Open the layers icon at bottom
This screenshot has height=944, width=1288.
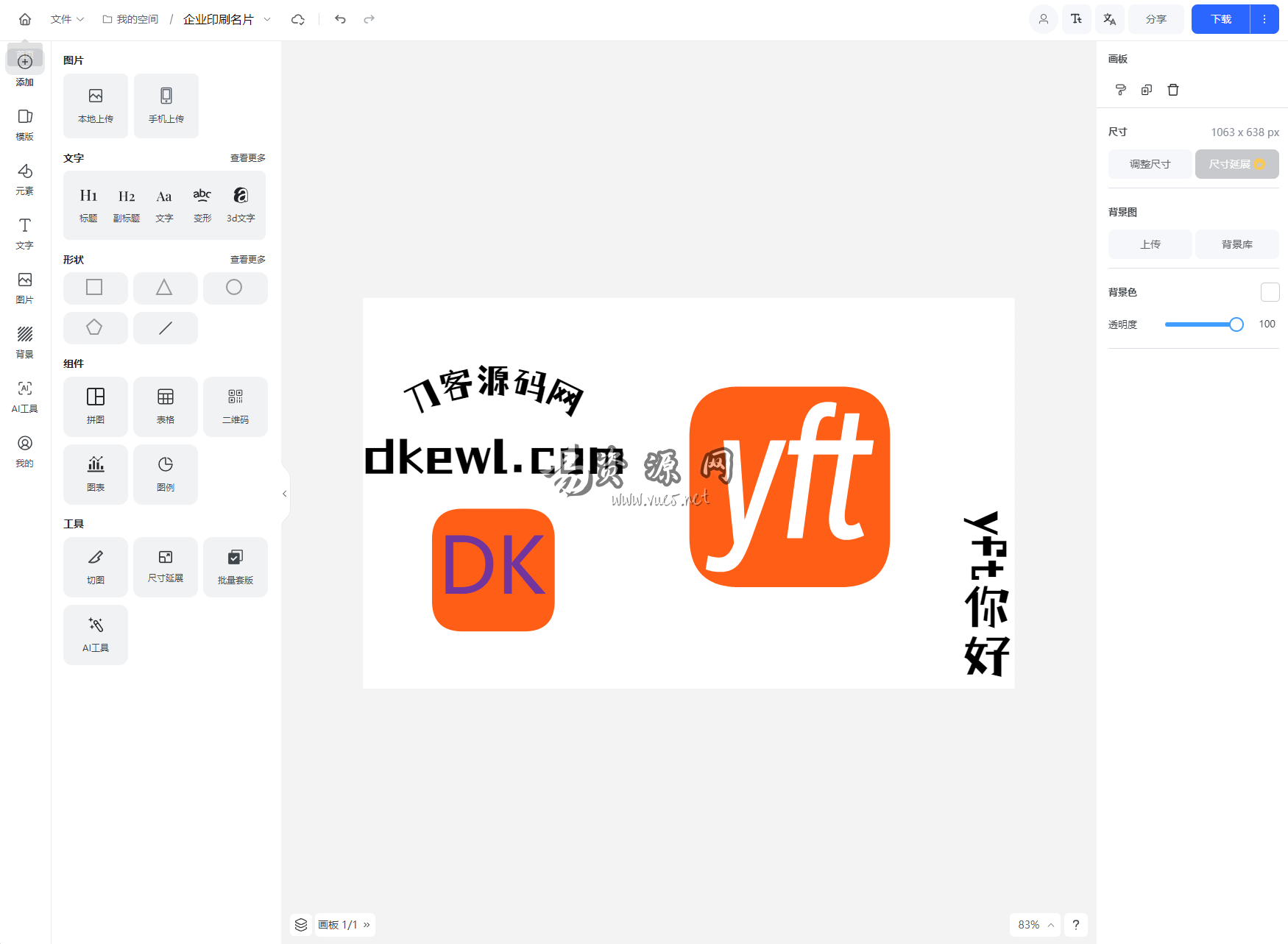point(301,925)
